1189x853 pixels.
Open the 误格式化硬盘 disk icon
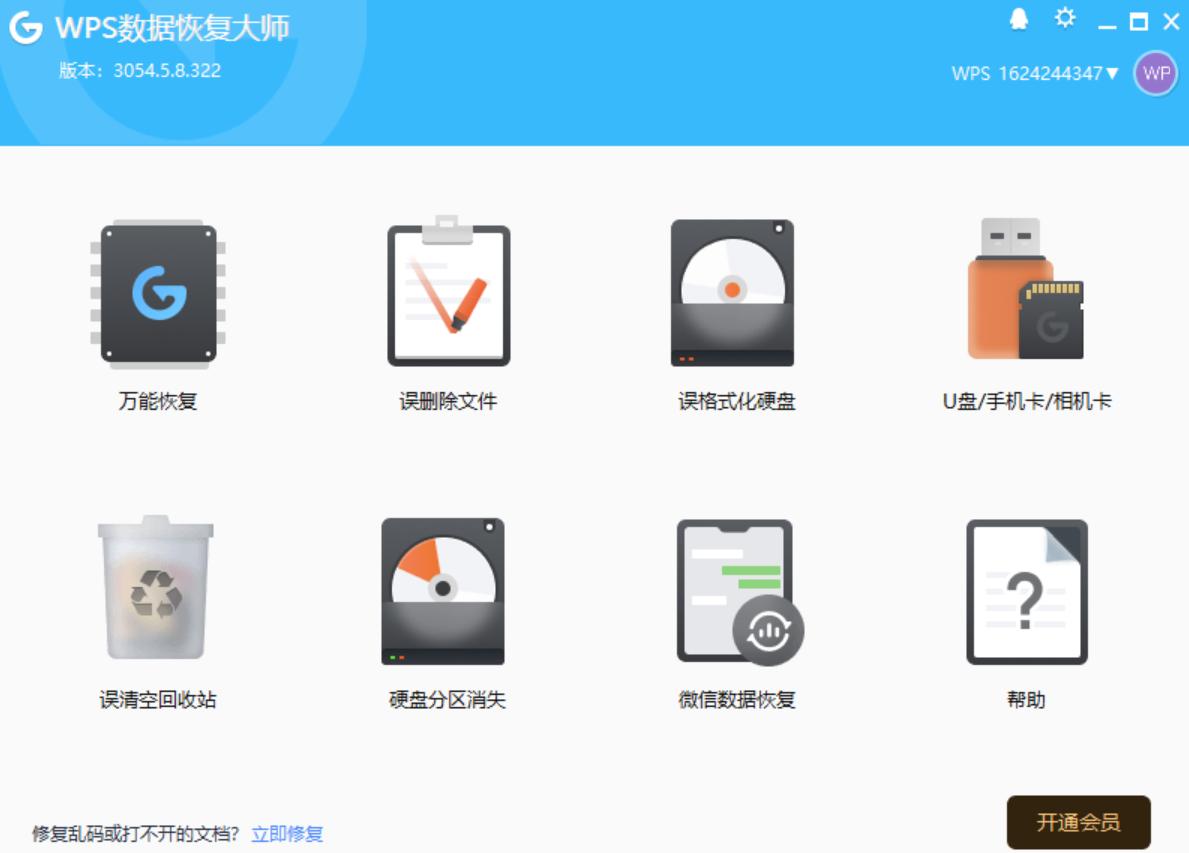coord(733,293)
